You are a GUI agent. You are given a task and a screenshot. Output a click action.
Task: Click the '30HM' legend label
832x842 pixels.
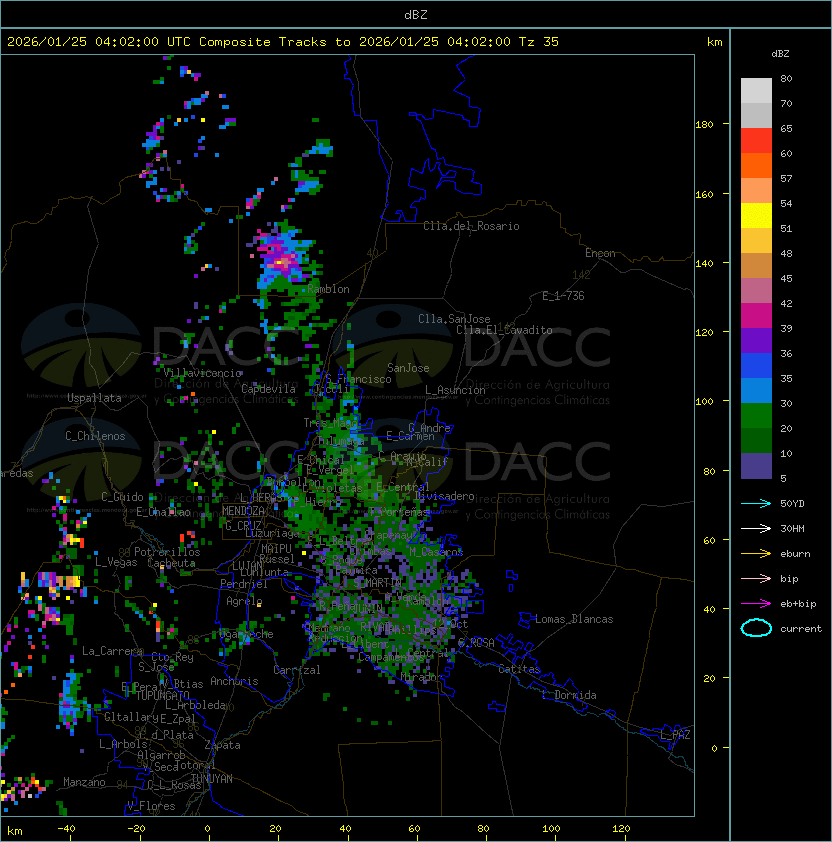[792, 528]
